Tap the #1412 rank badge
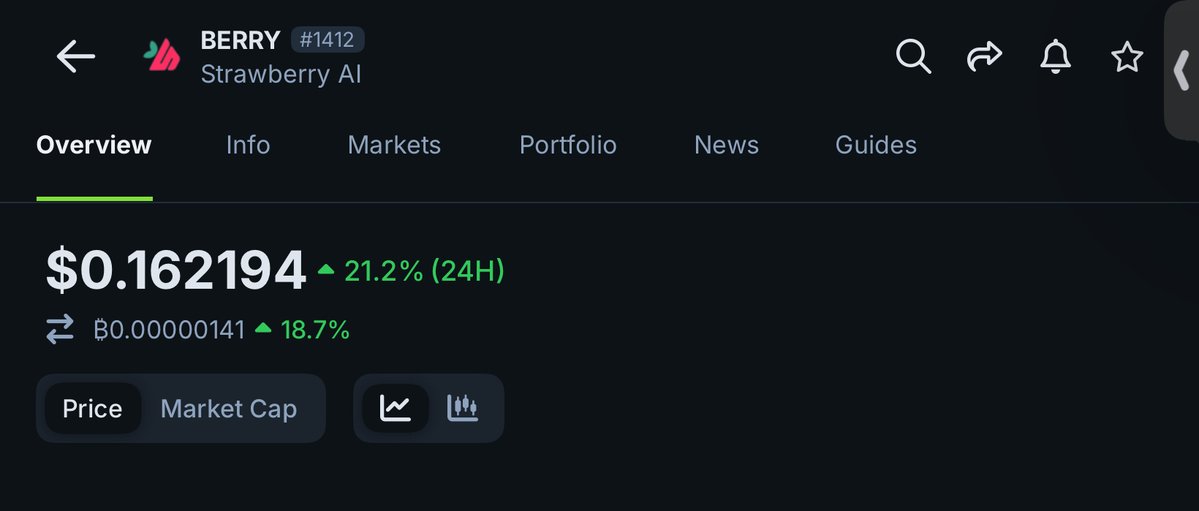The width and height of the screenshot is (1199, 511). tap(327, 40)
